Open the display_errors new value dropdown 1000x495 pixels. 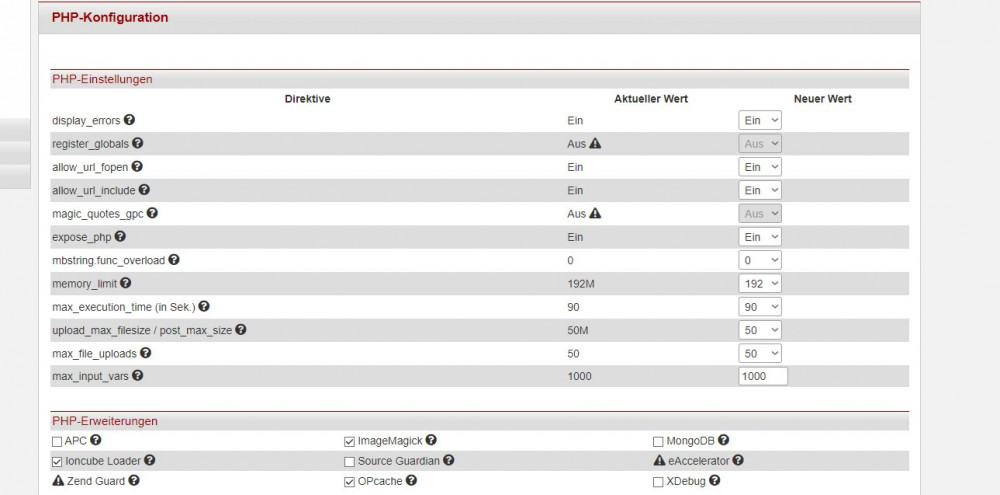click(760, 120)
